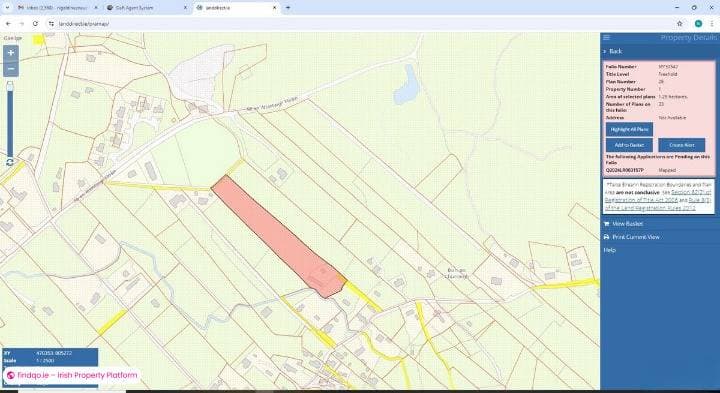
Task: Open the browser profile avatar icon
Action: pyautogui.click(x=698, y=23)
